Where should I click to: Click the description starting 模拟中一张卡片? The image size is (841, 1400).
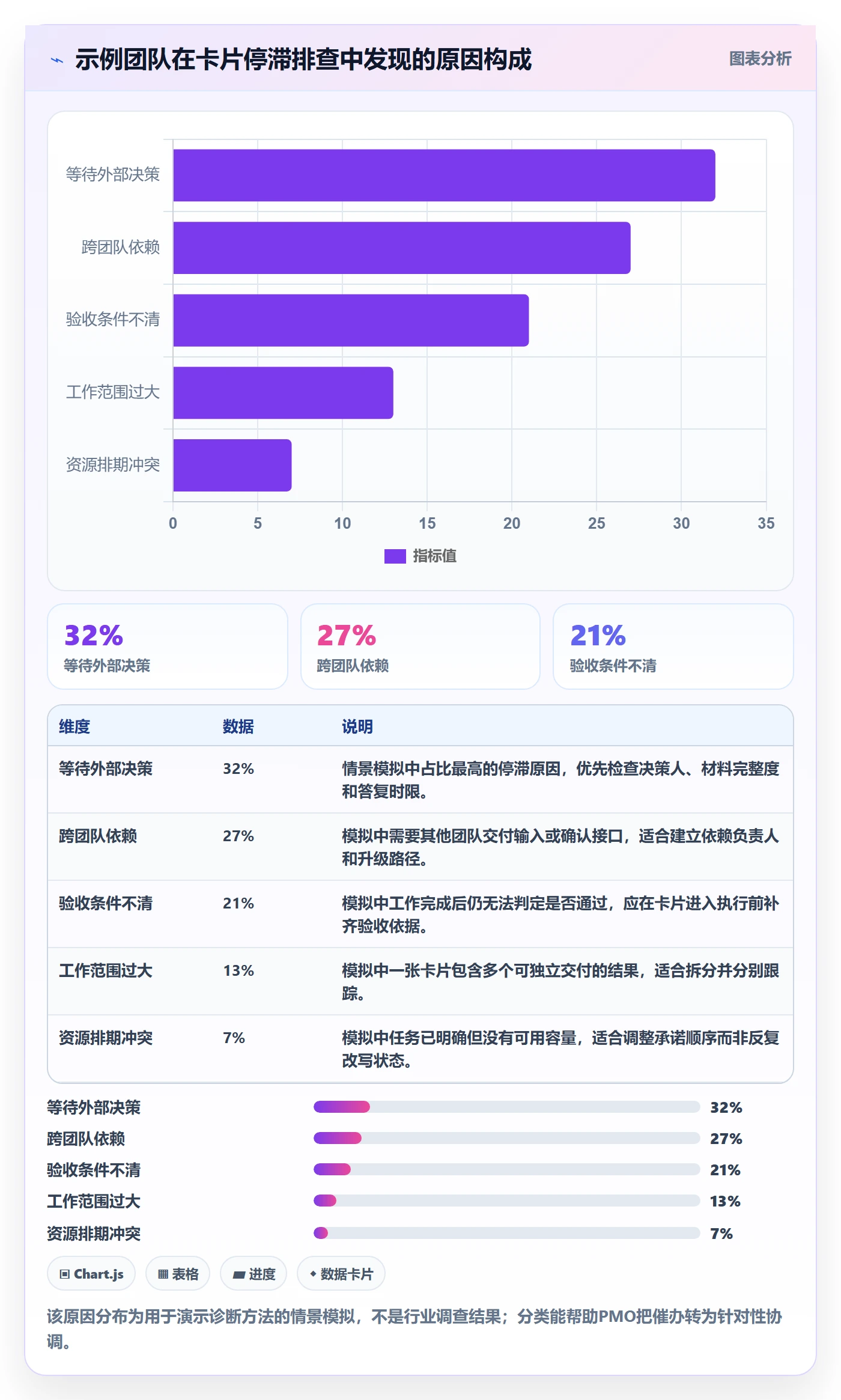point(560,982)
